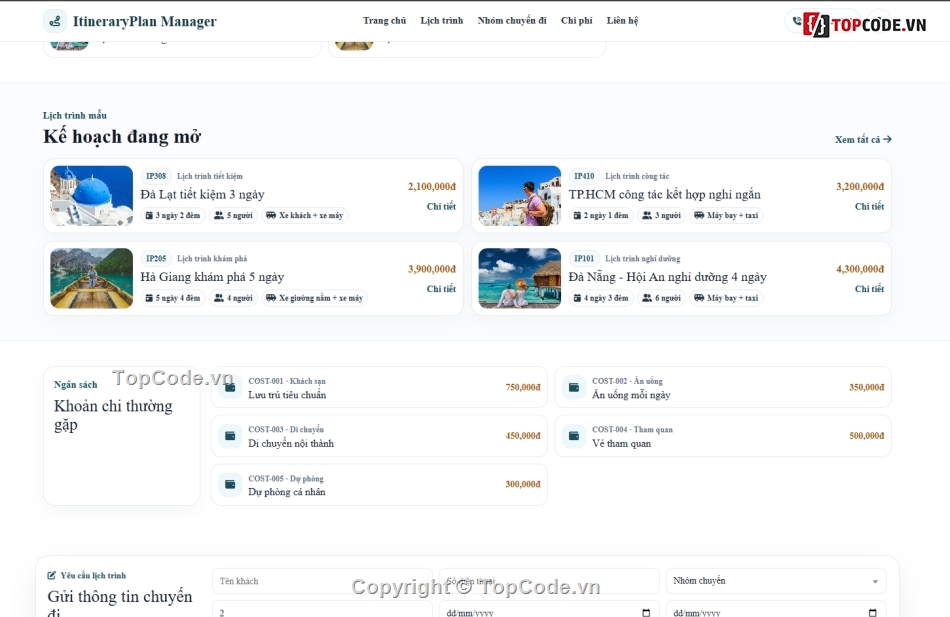This screenshot has width=950, height=617.
Task: Select the IP308 code badge
Action: 156,176
